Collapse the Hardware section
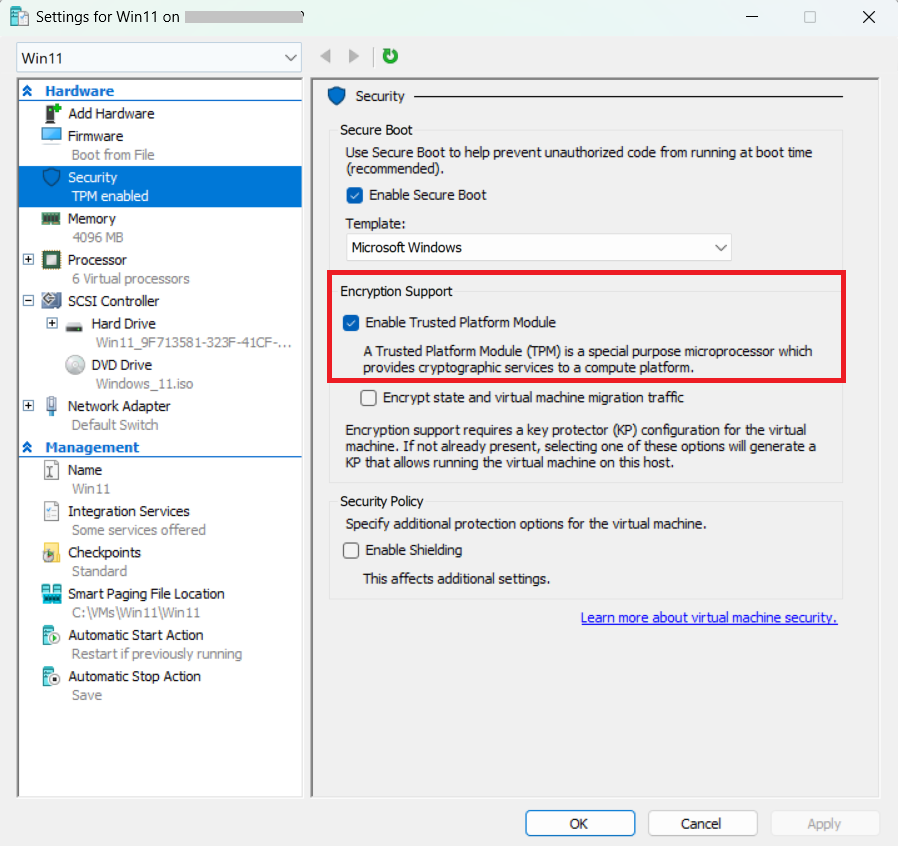Screen dimensions: 898x846 tap(26, 89)
